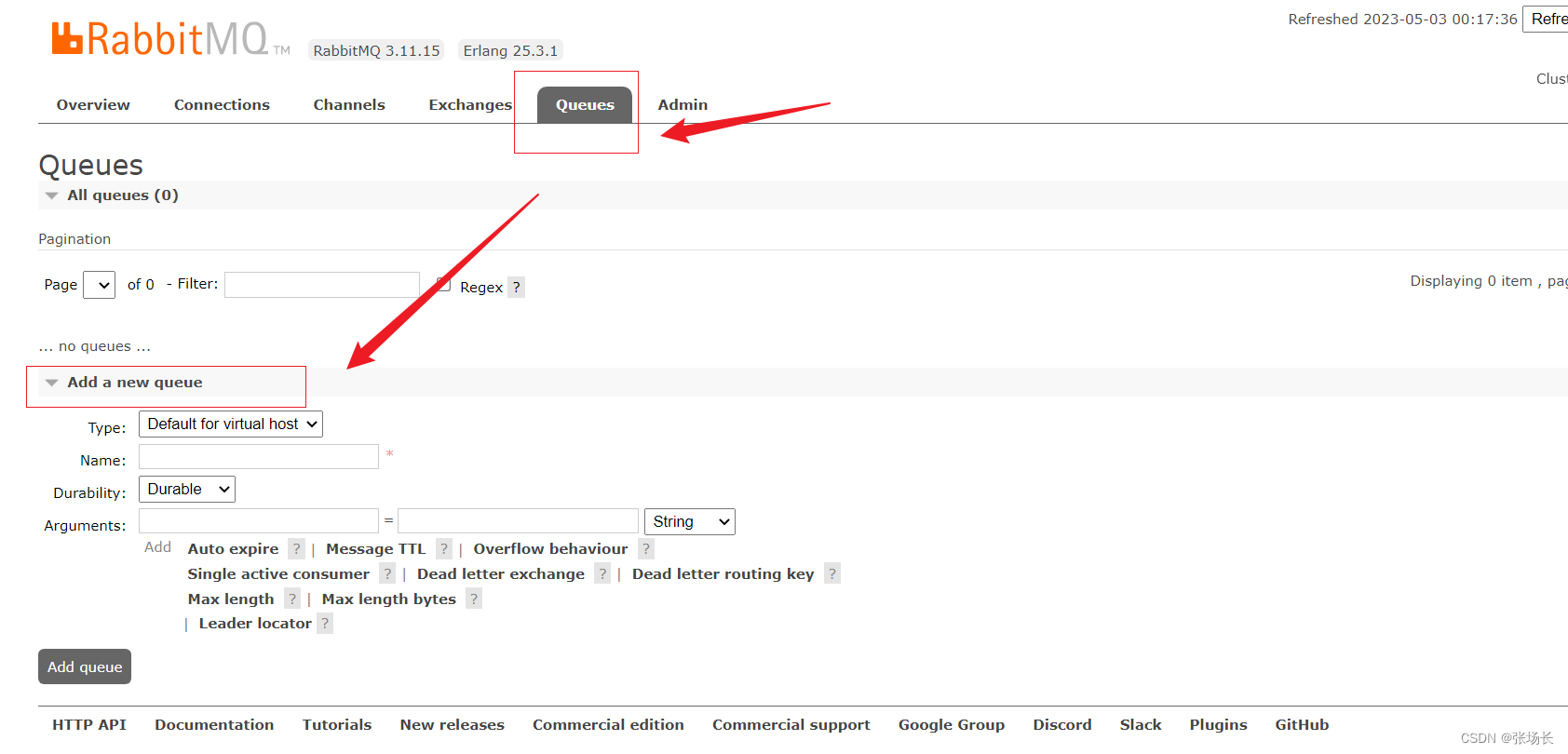This screenshot has height=754, width=1568.
Task: Switch to the Exchanges tab
Action: coord(470,105)
